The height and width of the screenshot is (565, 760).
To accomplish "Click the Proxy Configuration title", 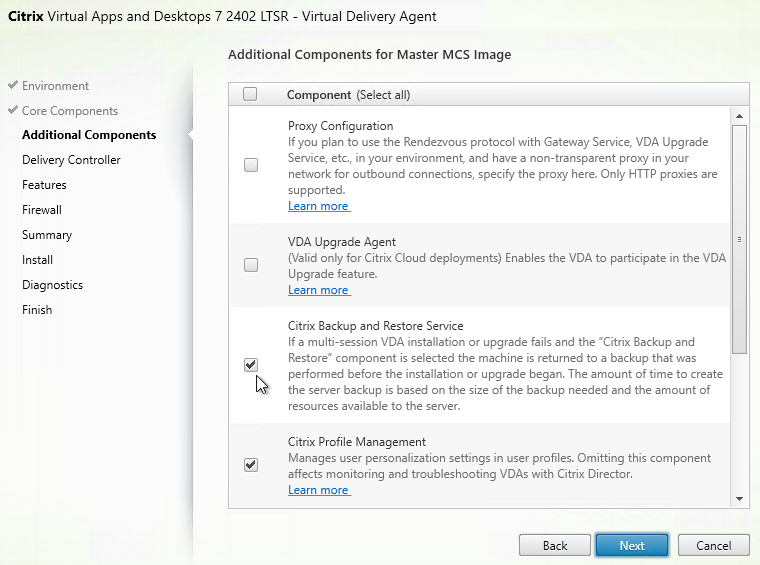I will coord(340,126).
